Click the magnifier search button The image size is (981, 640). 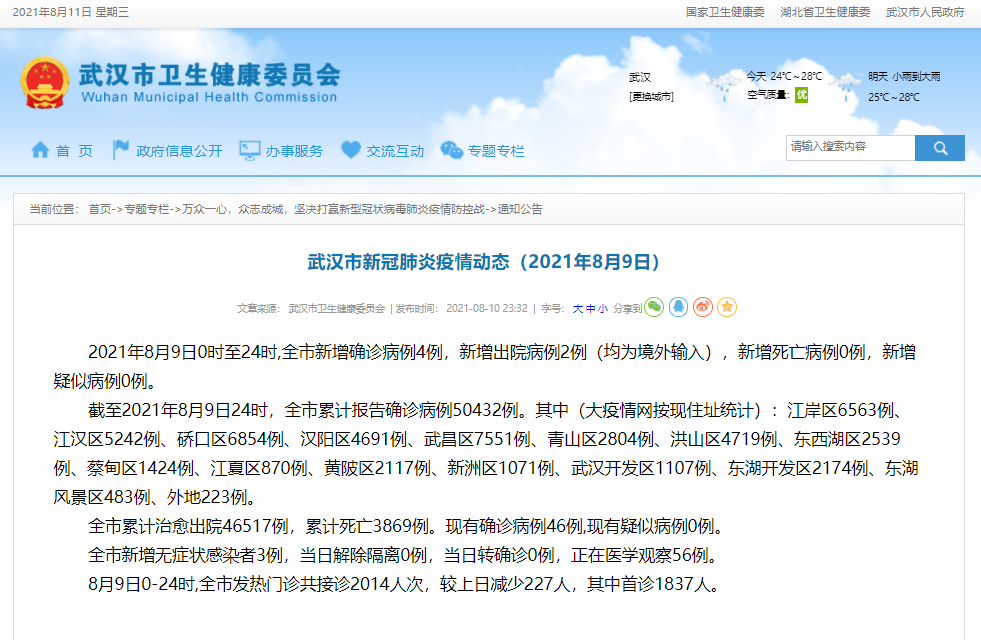pos(940,148)
